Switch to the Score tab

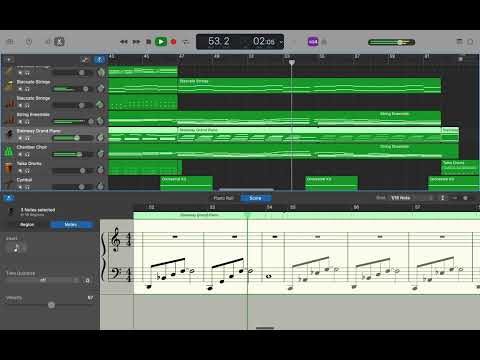click(x=255, y=198)
